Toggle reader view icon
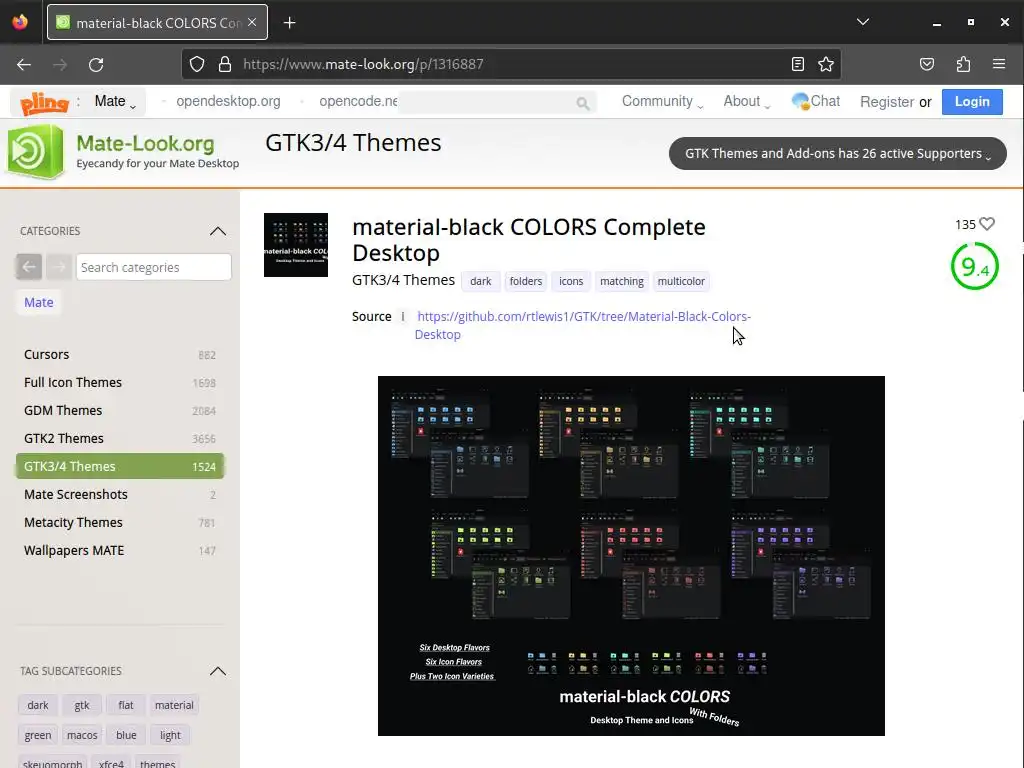Image resolution: width=1024 pixels, height=768 pixels. pos(797,64)
